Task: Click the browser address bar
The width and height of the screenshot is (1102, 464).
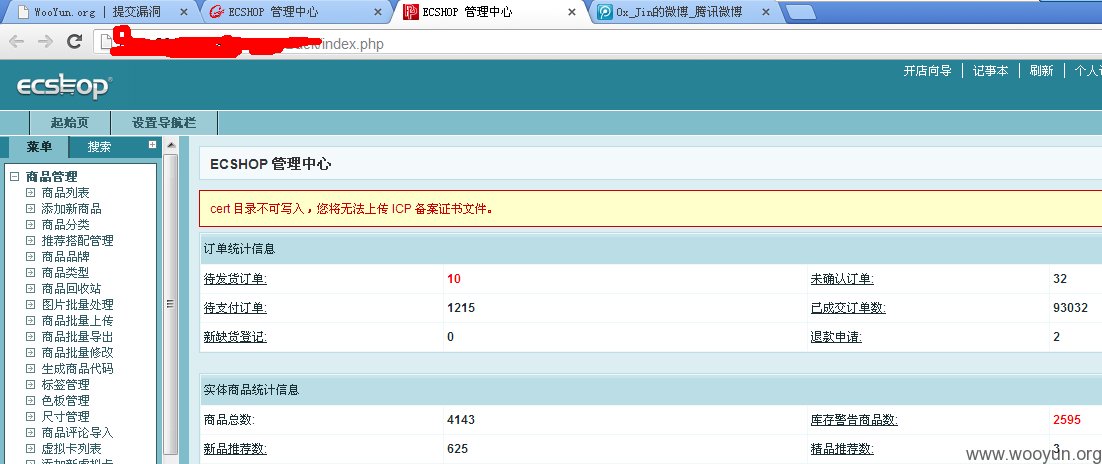Action: (x=597, y=43)
